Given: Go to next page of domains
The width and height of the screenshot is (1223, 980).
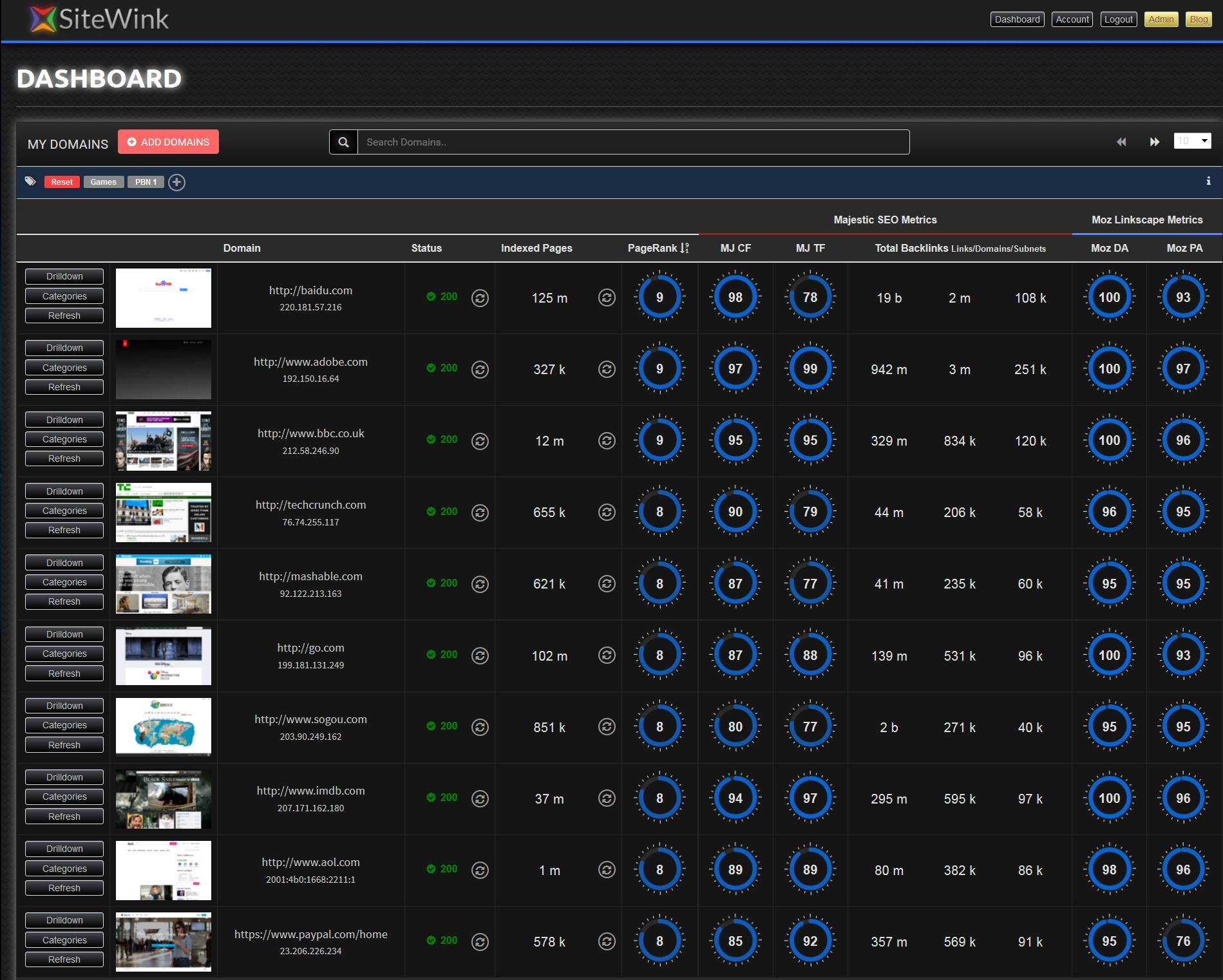Looking at the screenshot, I should [1155, 142].
